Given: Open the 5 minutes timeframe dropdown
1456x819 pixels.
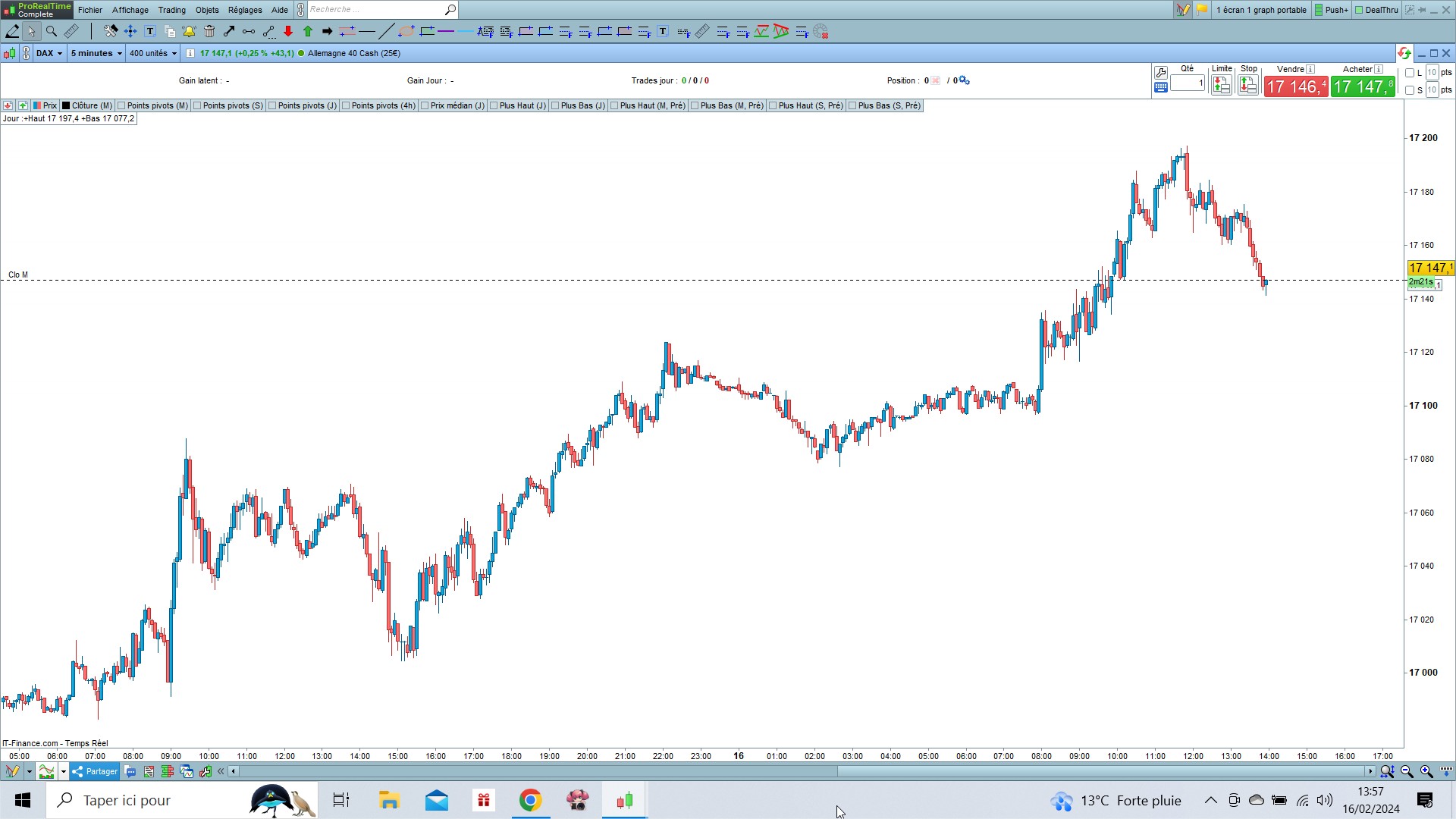Looking at the screenshot, I should (96, 53).
